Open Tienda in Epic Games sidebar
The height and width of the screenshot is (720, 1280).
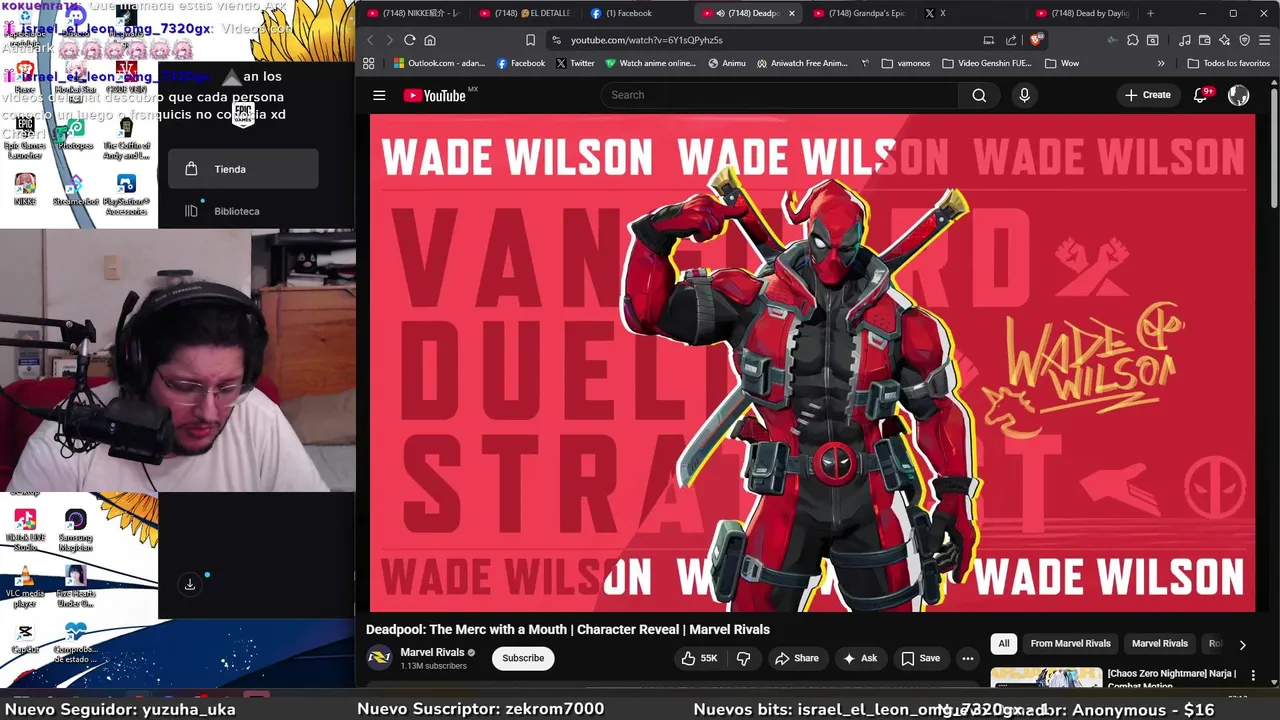(243, 169)
